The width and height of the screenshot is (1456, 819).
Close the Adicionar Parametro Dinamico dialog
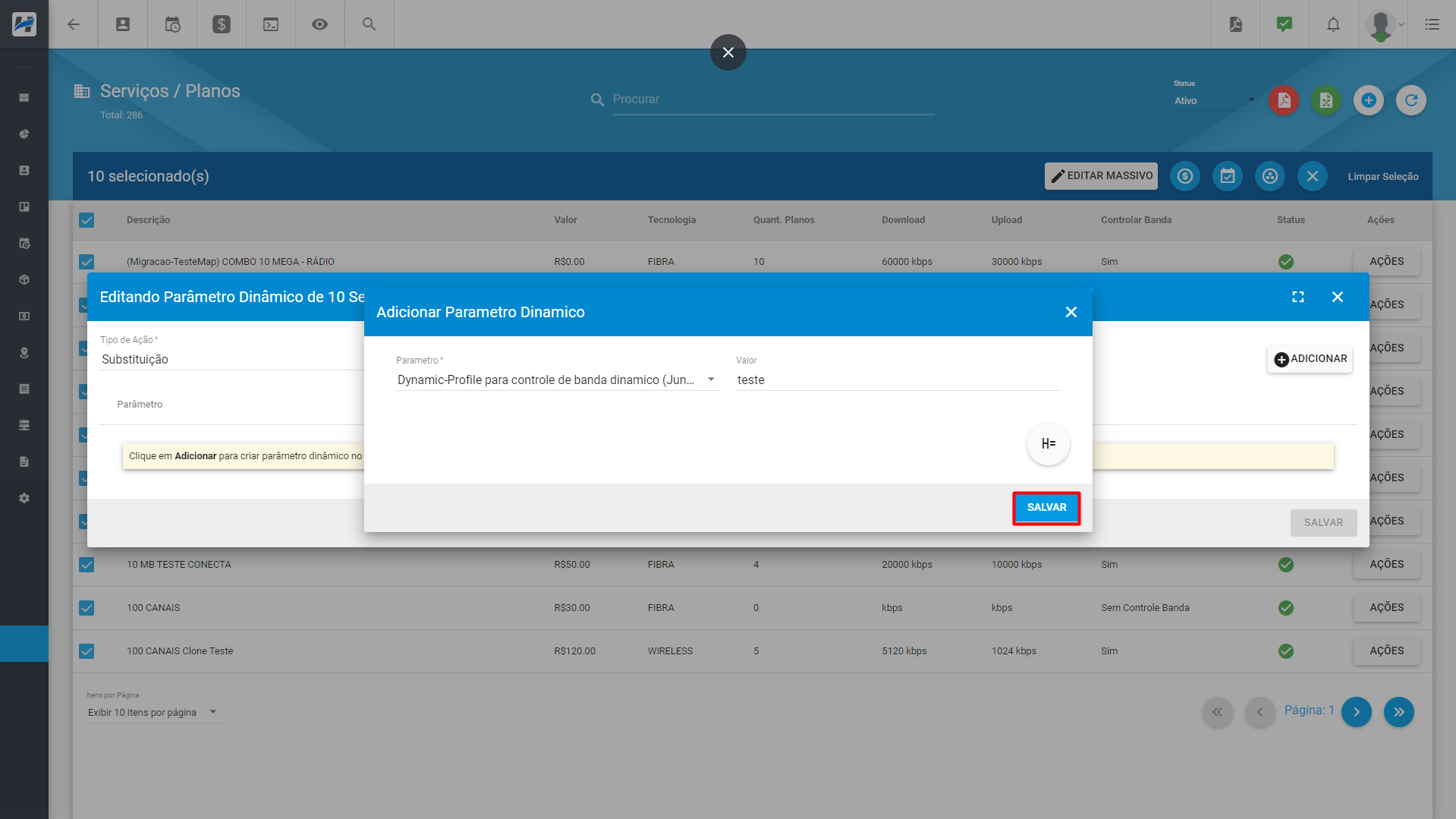tap(1071, 312)
